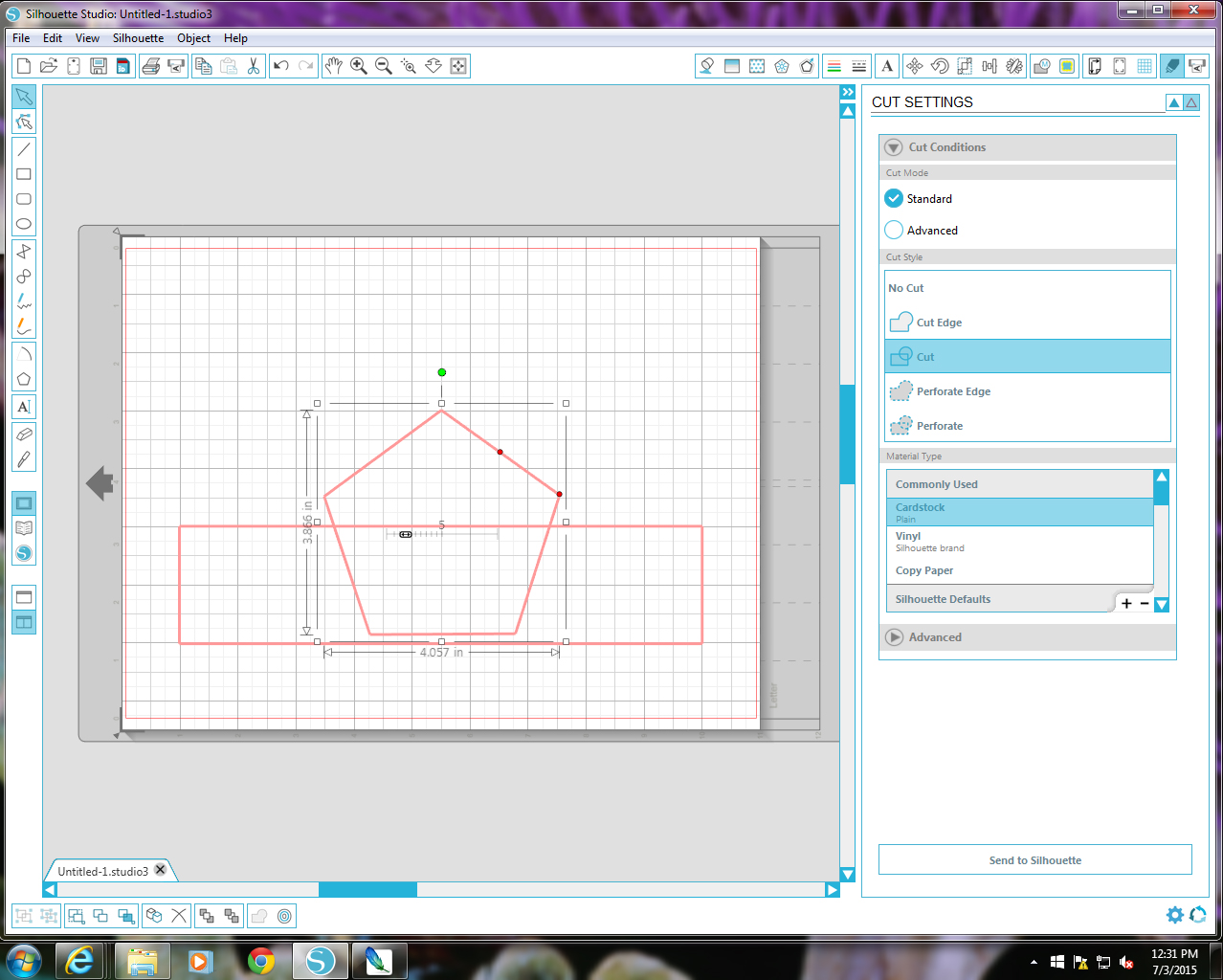Viewport: 1223px width, 980px height.
Task: Pick the Eraser tool
Action: pyautogui.click(x=24, y=434)
